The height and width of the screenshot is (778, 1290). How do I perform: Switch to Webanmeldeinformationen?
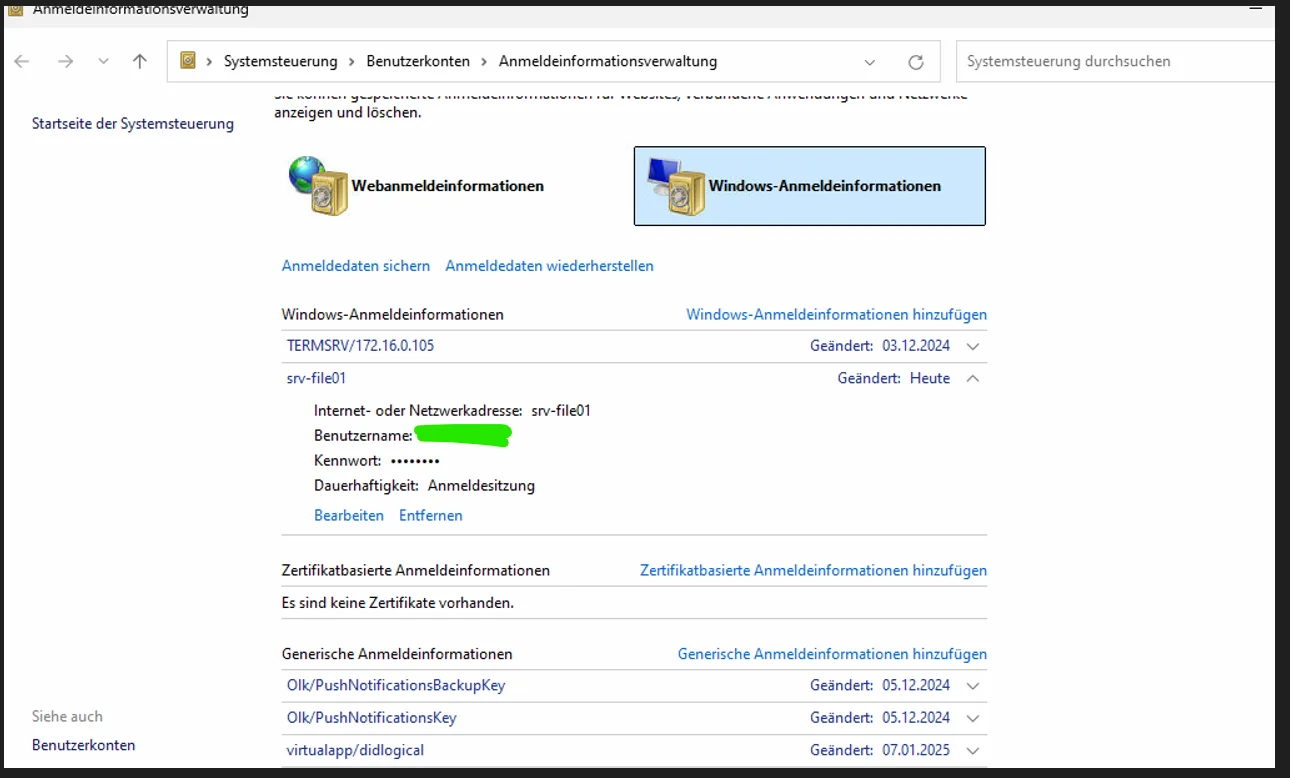point(447,186)
